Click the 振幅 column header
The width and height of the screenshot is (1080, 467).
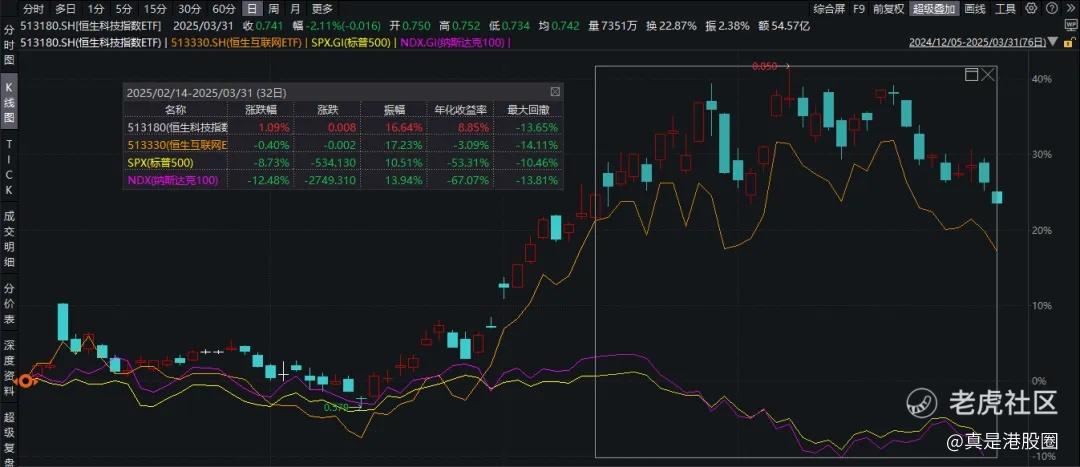coord(394,110)
